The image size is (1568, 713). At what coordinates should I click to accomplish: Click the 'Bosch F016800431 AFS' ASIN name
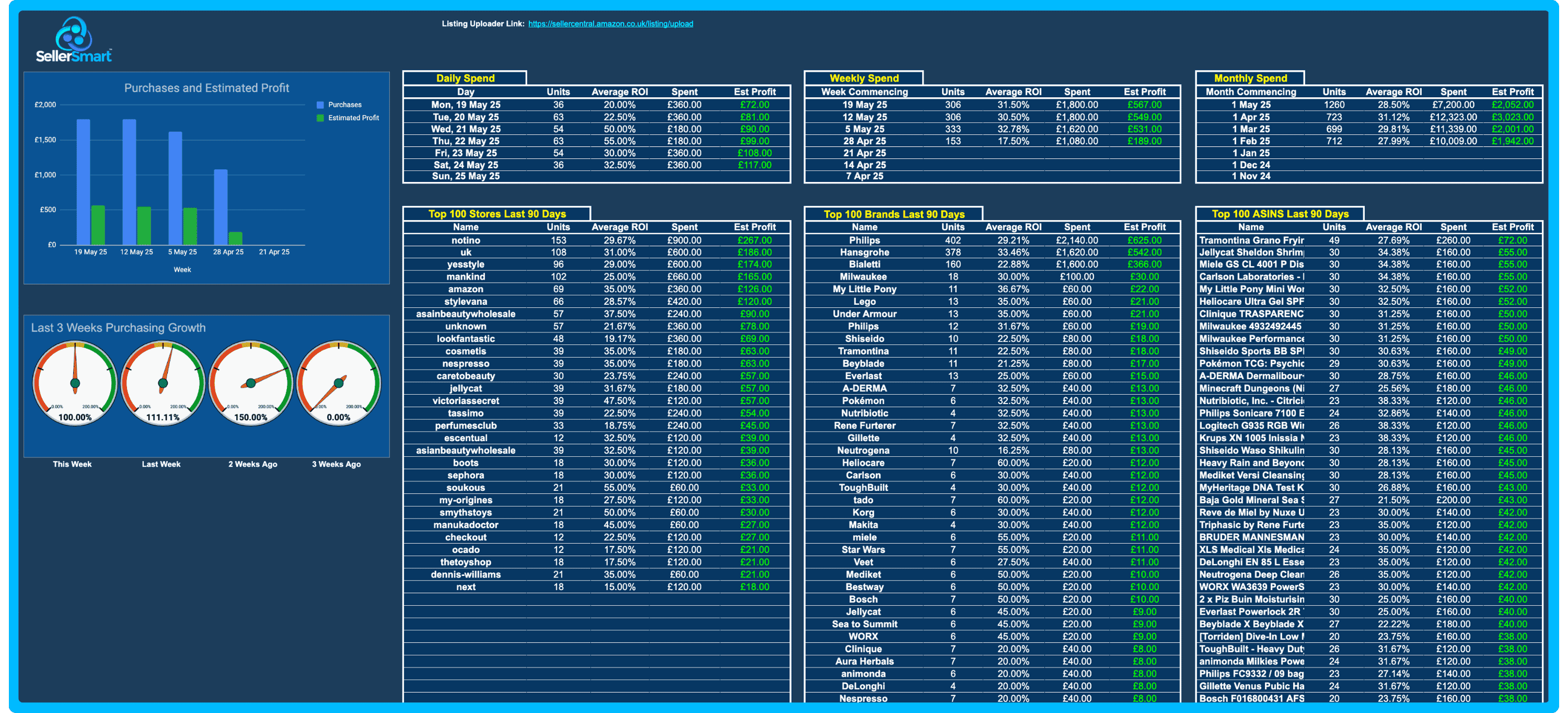[x=1251, y=698]
